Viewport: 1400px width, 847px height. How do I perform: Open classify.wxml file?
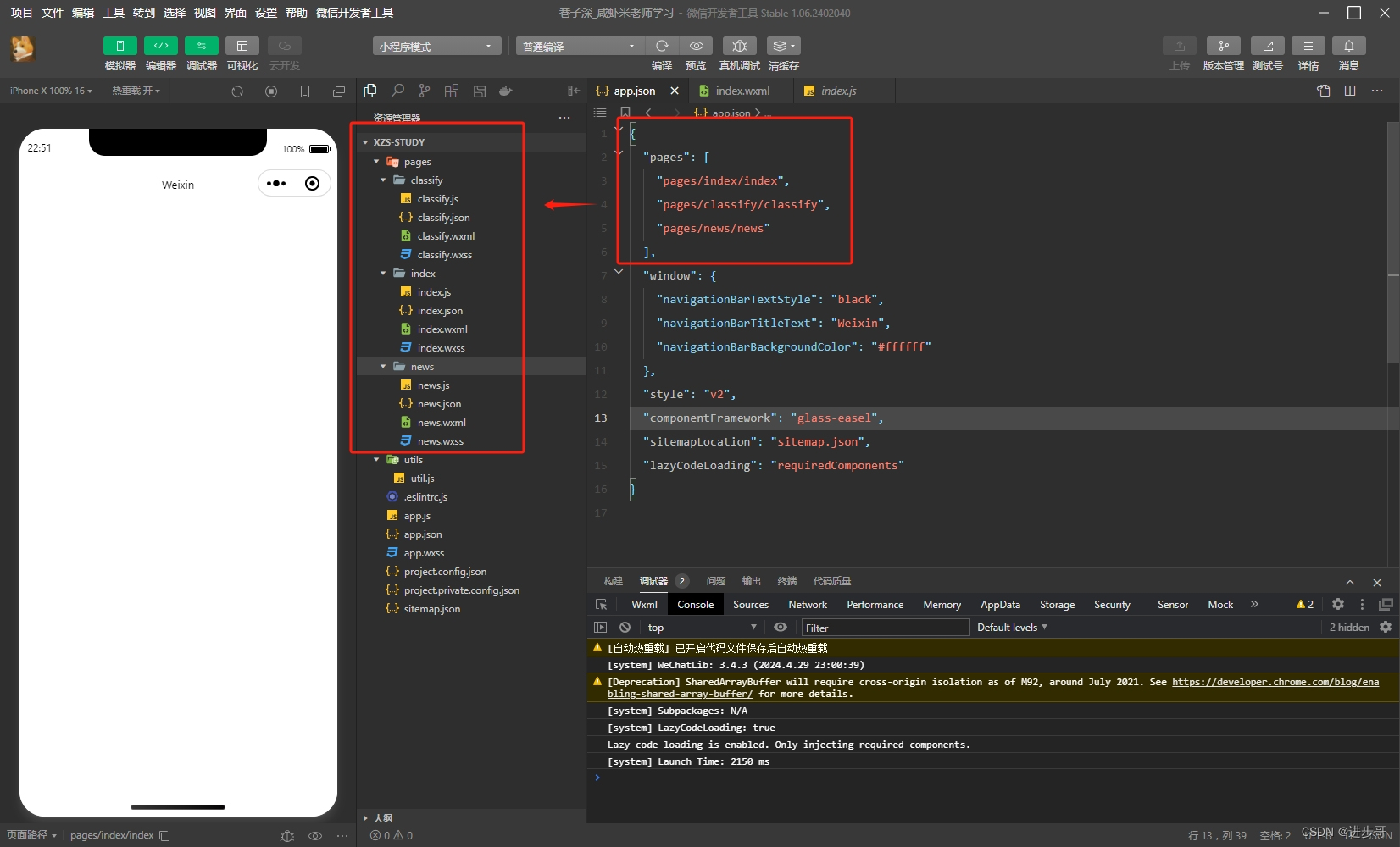[x=446, y=236]
